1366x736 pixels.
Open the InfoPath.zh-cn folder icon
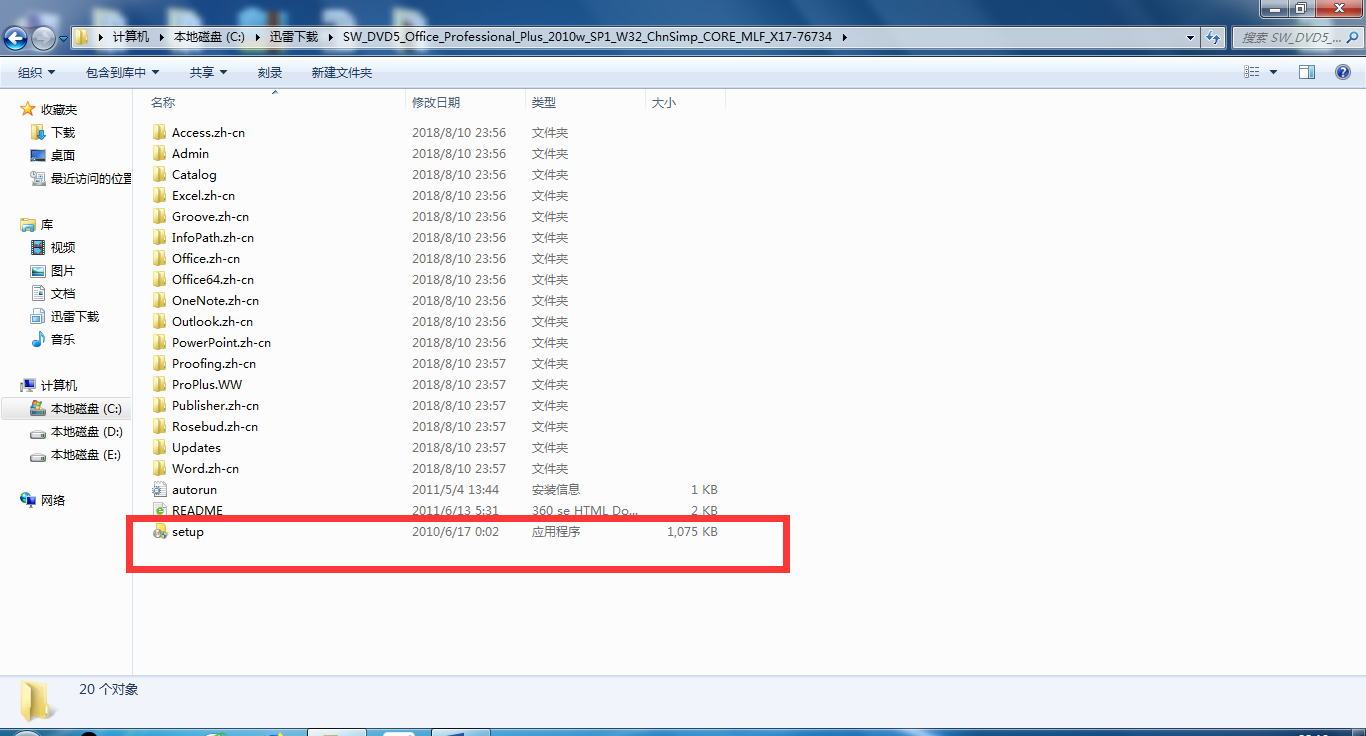pyautogui.click(x=159, y=238)
